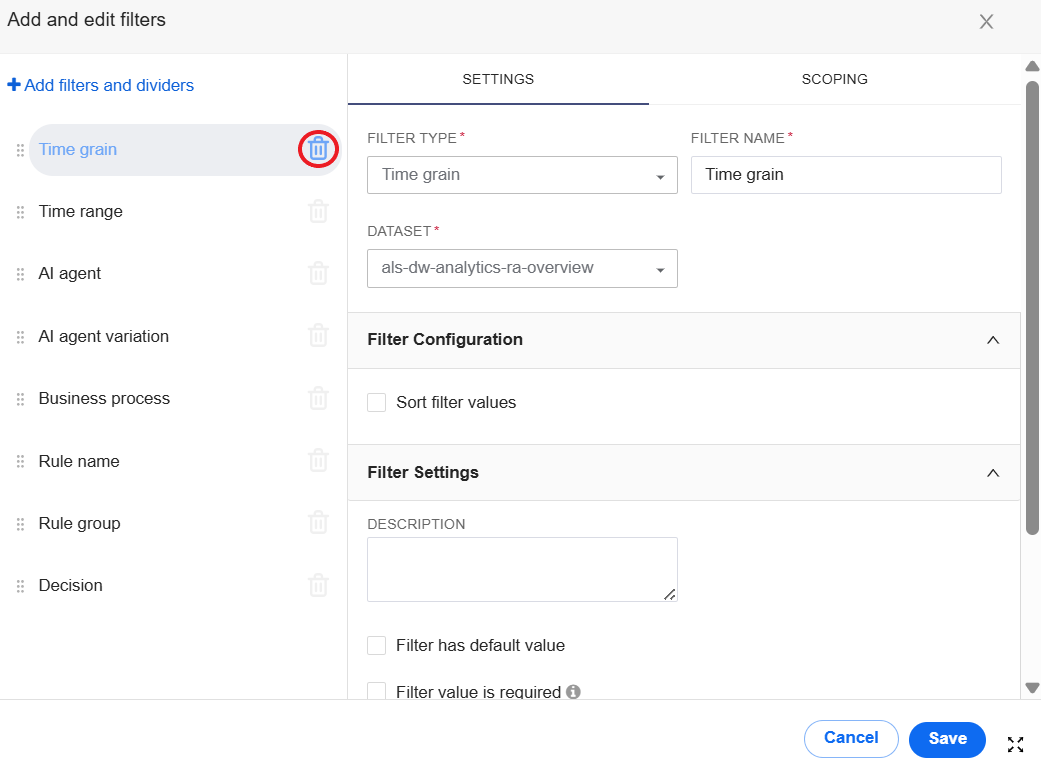Delete the AI agent filter
This screenshot has height=772, width=1041.
pos(319,273)
